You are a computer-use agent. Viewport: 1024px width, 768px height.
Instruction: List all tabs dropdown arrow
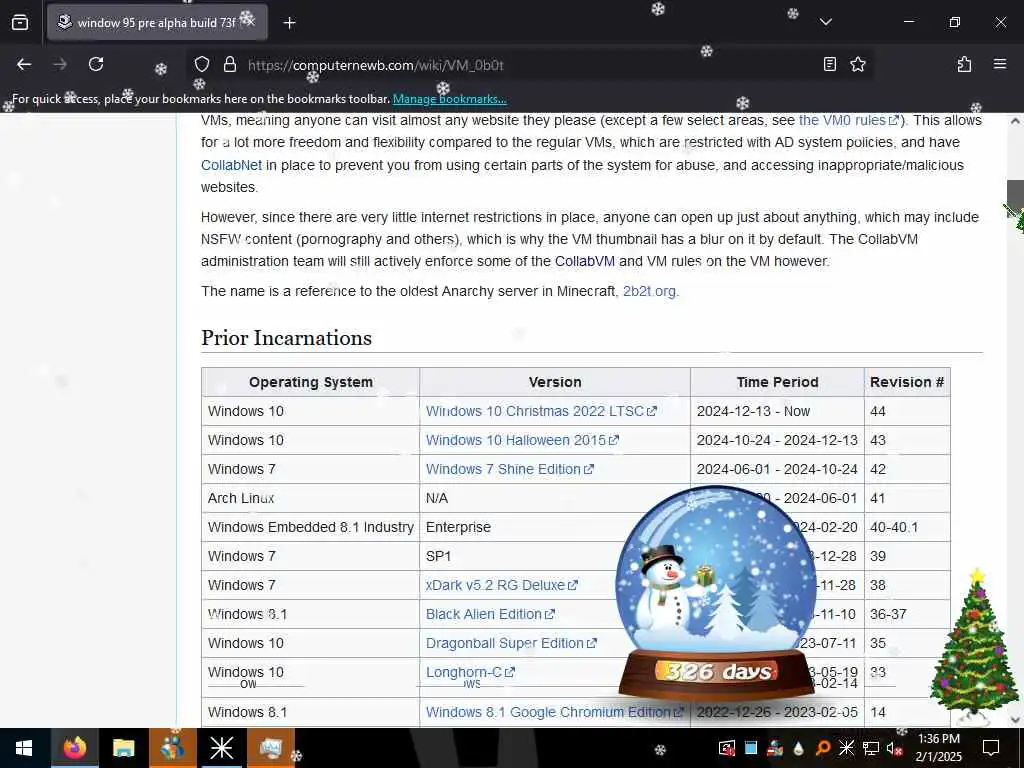pos(825,22)
